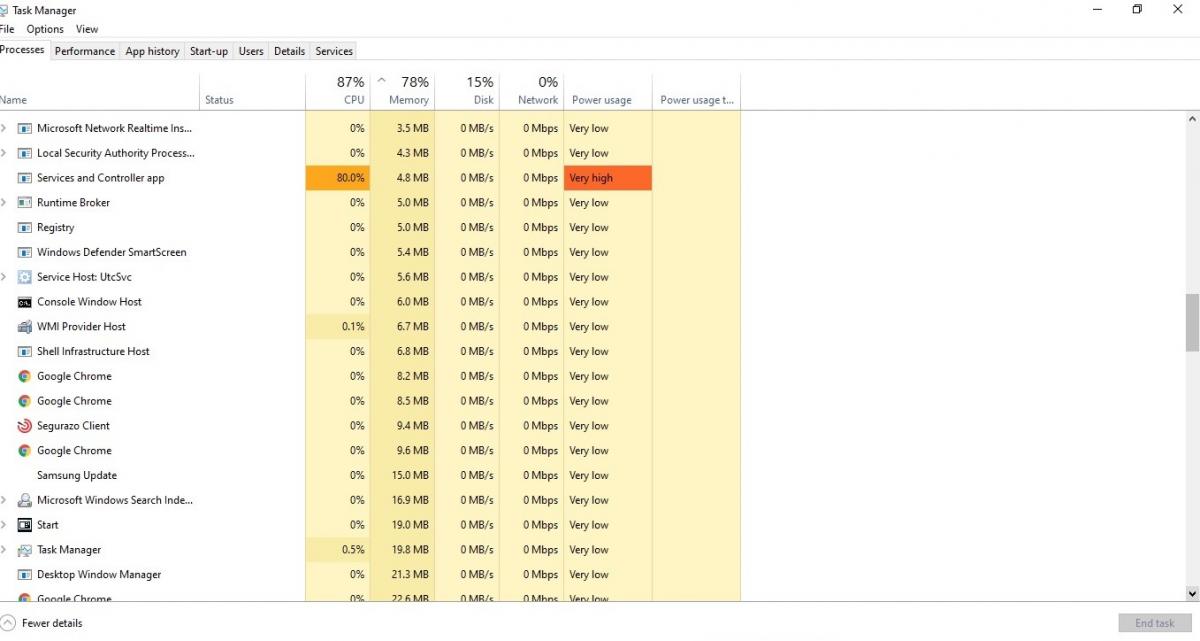Sort by the Memory column header
Image resolution: width=1200 pixels, height=641 pixels.
tap(403, 92)
